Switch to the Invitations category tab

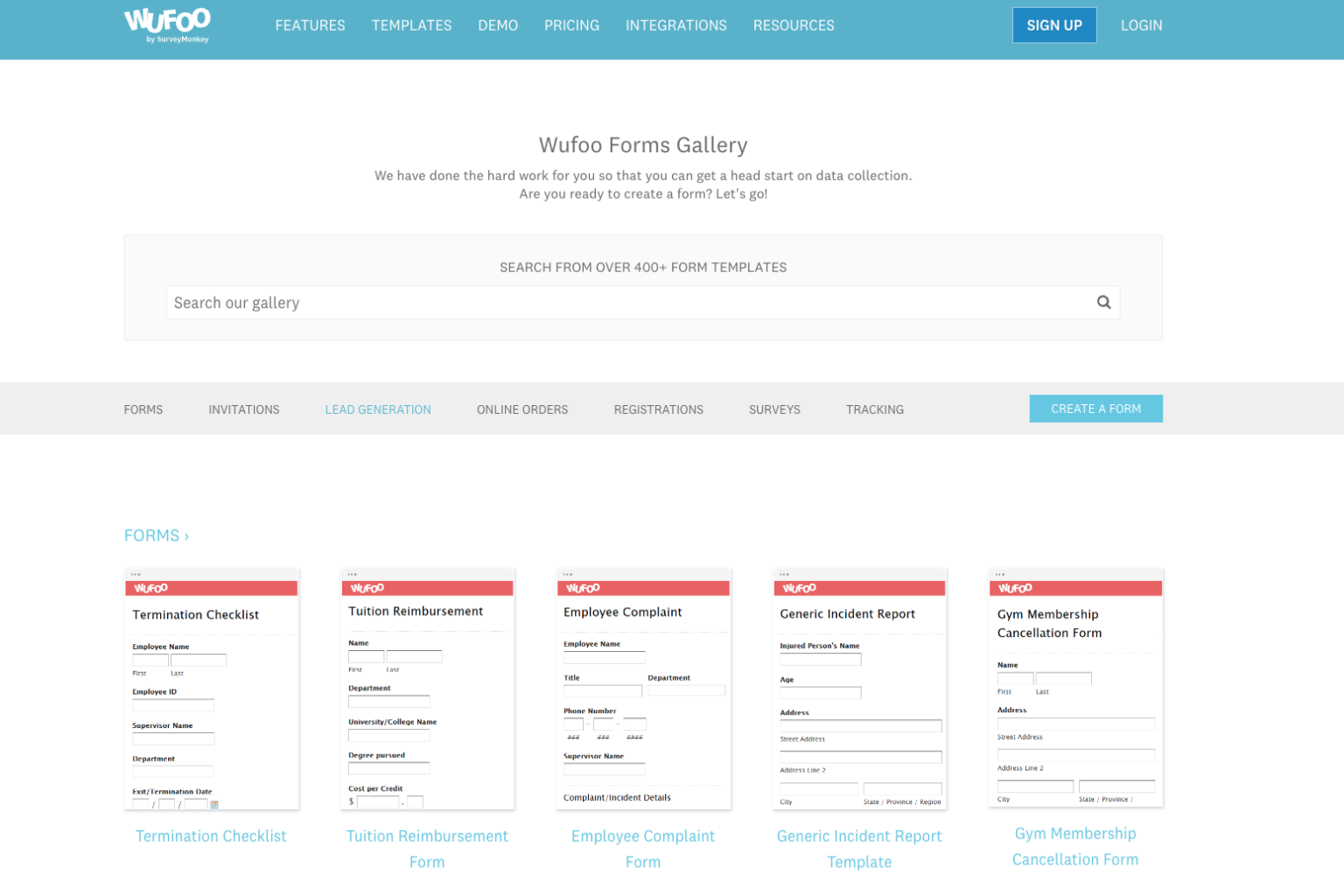tap(244, 409)
